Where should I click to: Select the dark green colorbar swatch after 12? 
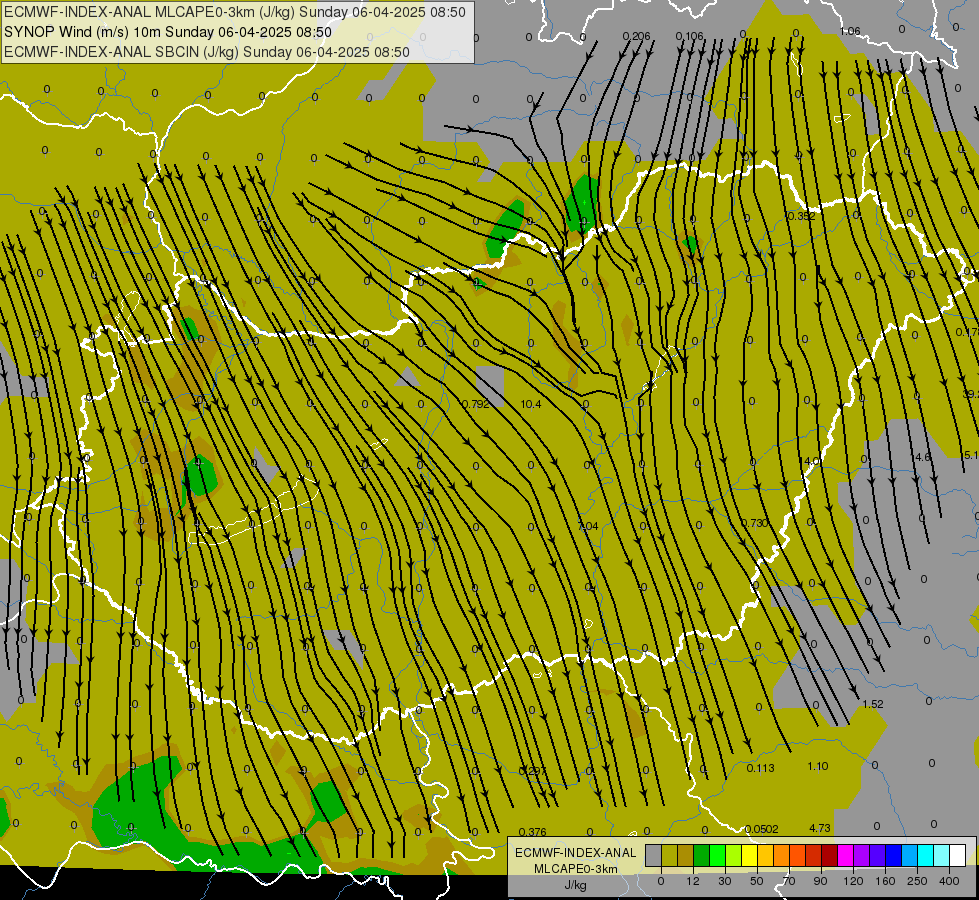tap(702, 855)
